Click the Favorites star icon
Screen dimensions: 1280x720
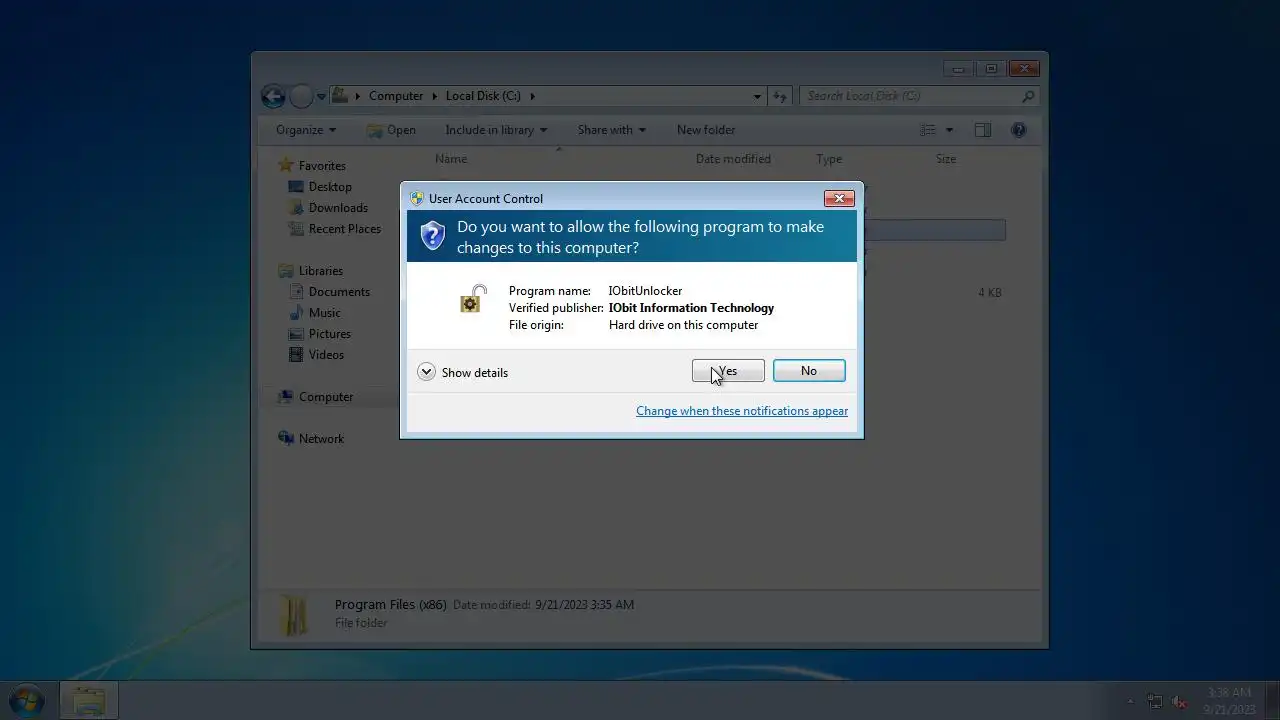tap(286, 165)
